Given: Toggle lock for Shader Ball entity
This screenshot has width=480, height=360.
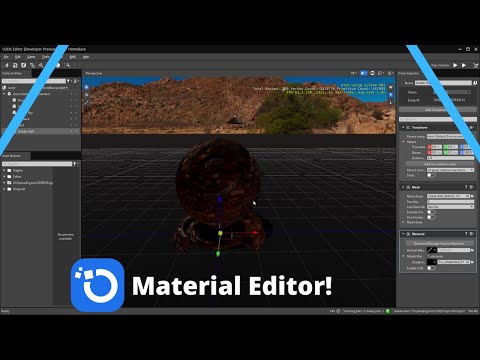Looking at the screenshot, I should pos(76,131).
